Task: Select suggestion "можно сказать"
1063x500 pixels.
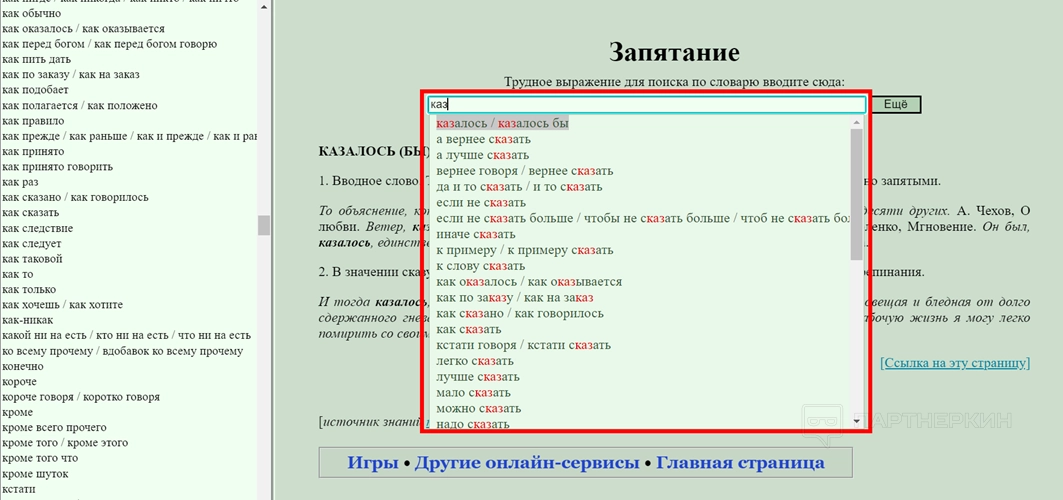Action: point(479,409)
